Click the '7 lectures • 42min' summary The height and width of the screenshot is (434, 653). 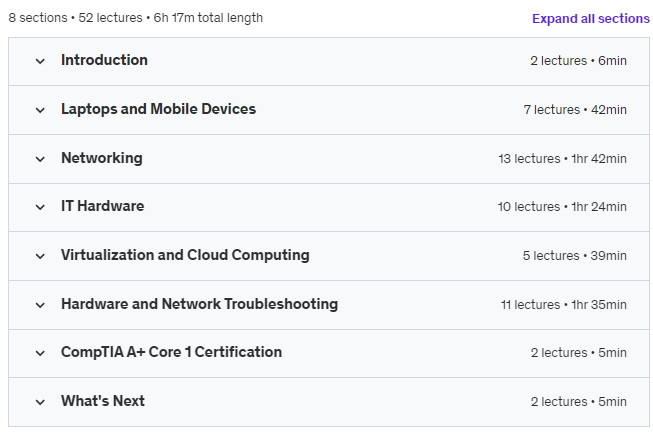tap(575, 110)
